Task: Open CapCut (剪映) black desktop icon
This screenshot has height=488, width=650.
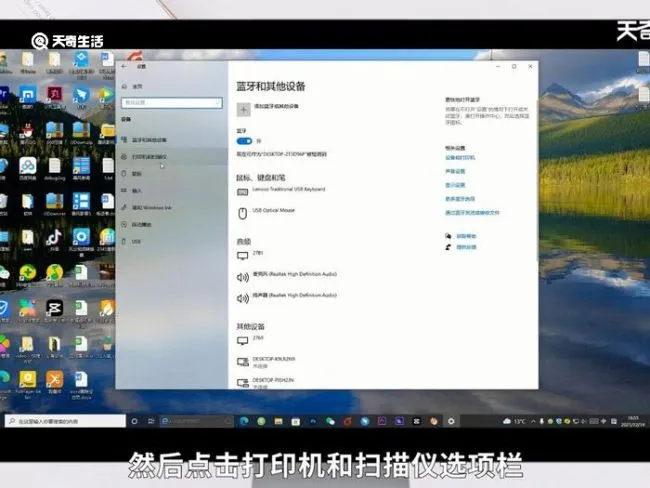Action: 54,311
